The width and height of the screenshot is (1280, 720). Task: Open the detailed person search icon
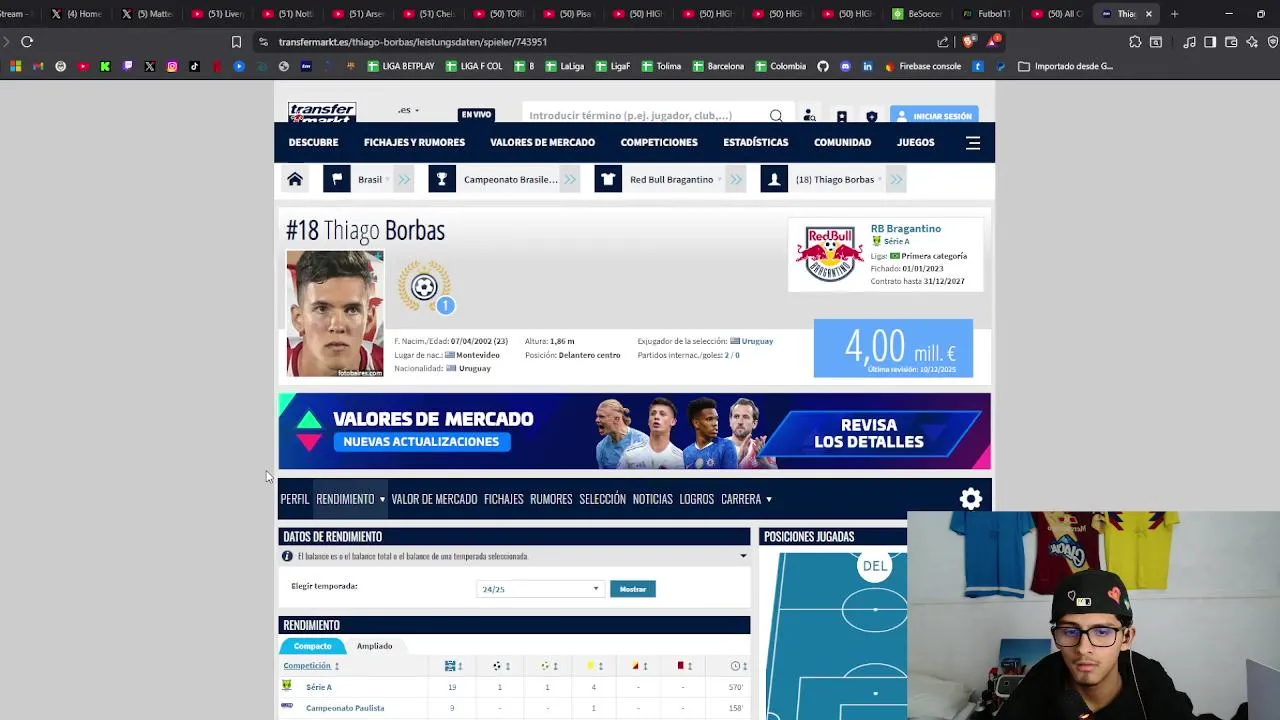pyautogui.click(x=810, y=116)
